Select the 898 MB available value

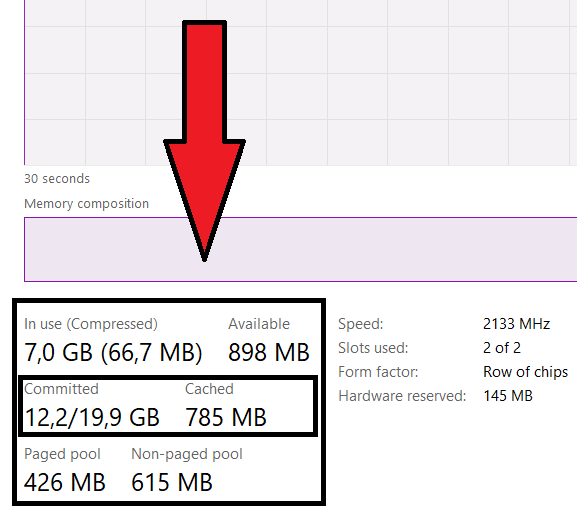tap(269, 352)
